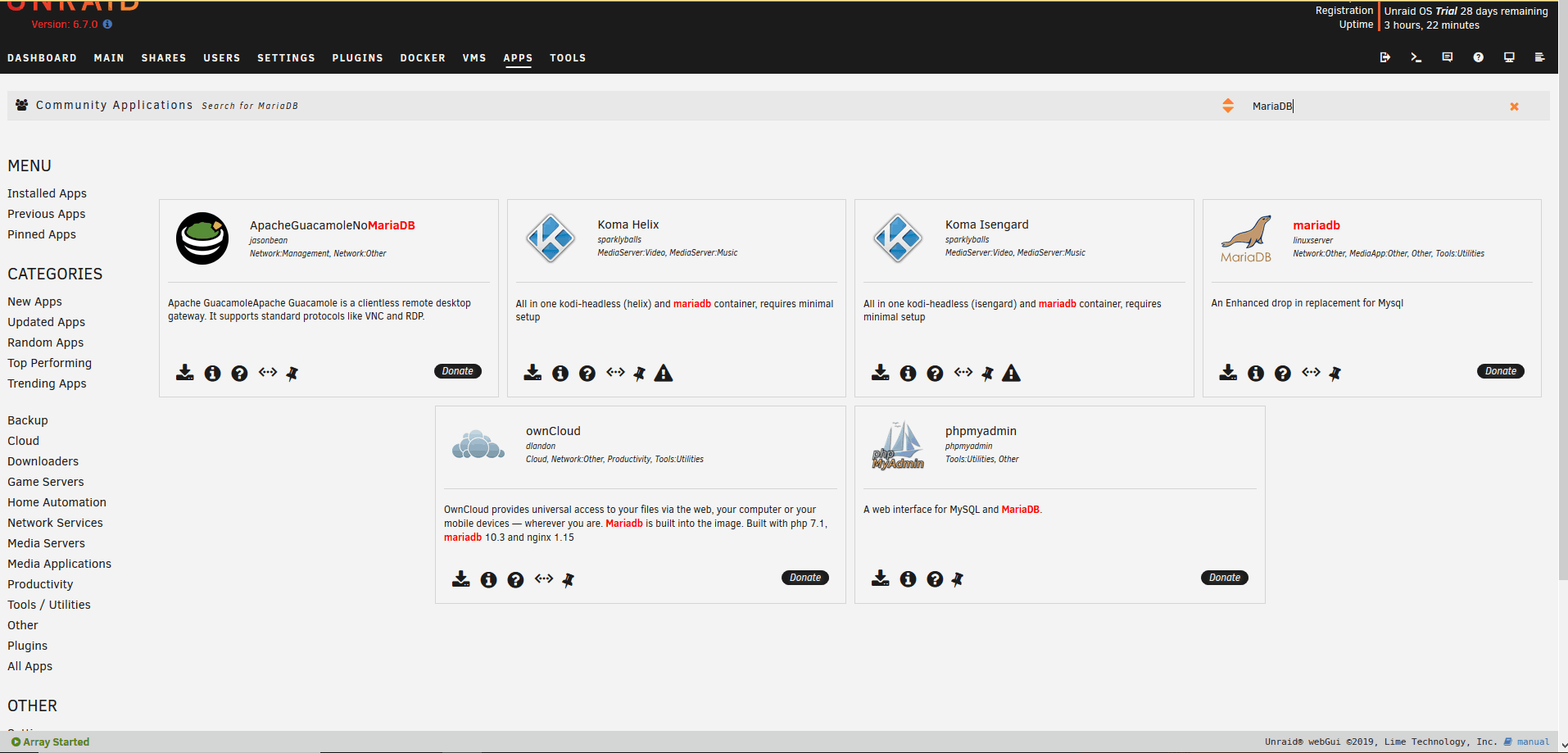Screen dimensions: 1568x753
Task: Open info for Koma Helix
Action: click(560, 374)
